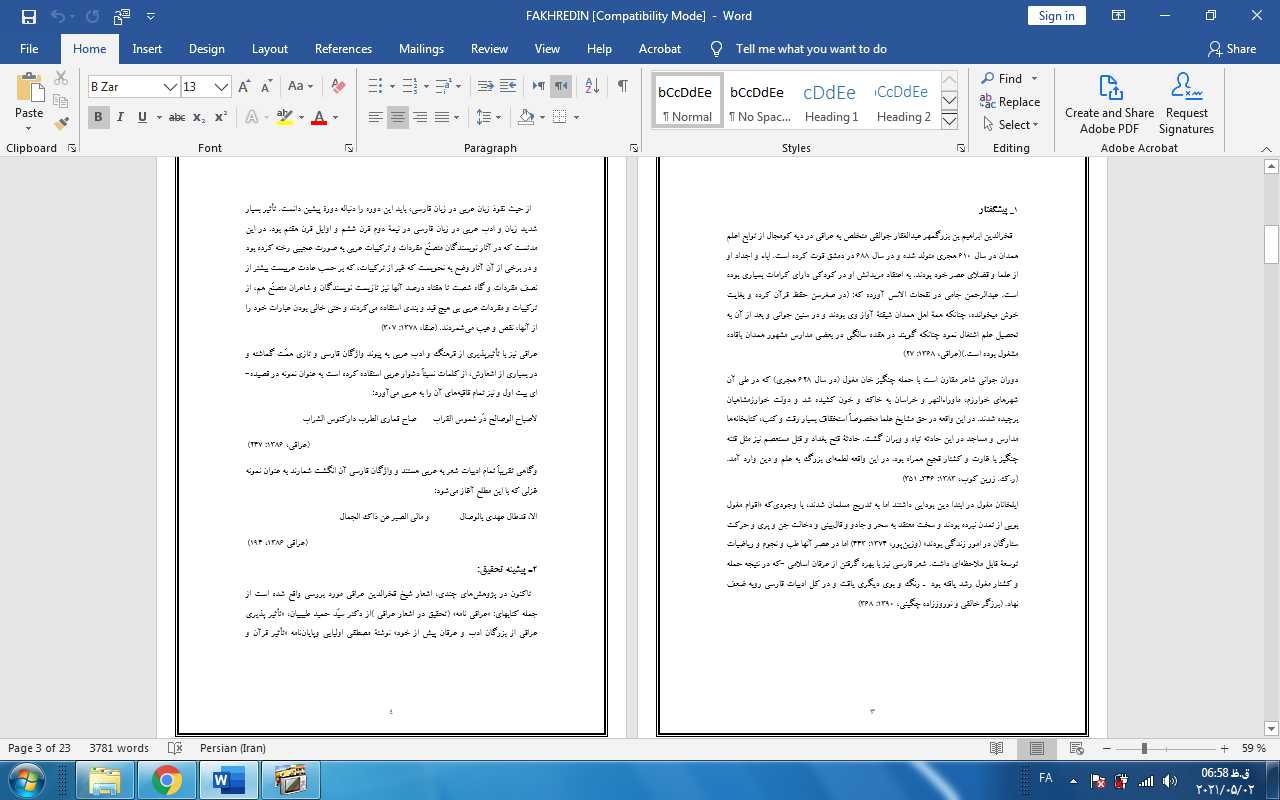Expand the Styles gallery more arrow
Screen dimensions: 1280x800
click(x=949, y=122)
